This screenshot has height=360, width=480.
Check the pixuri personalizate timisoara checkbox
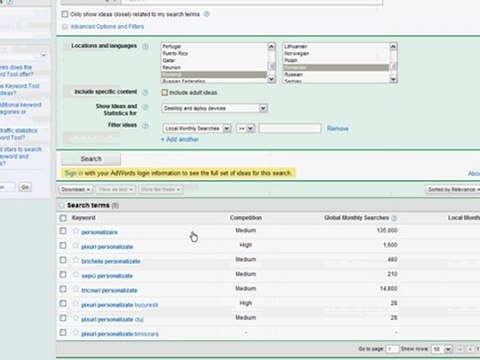(x=63, y=333)
